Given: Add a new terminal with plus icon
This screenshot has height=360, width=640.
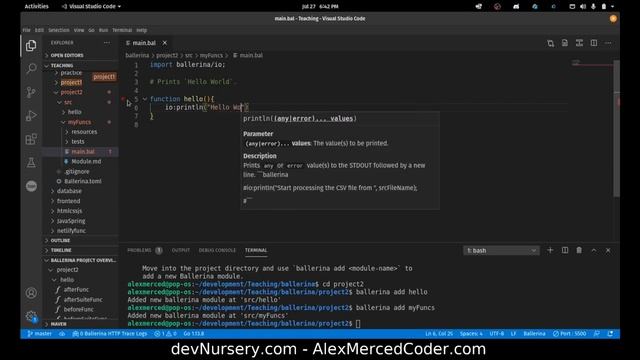Looking at the screenshot, I should (x=550, y=250).
